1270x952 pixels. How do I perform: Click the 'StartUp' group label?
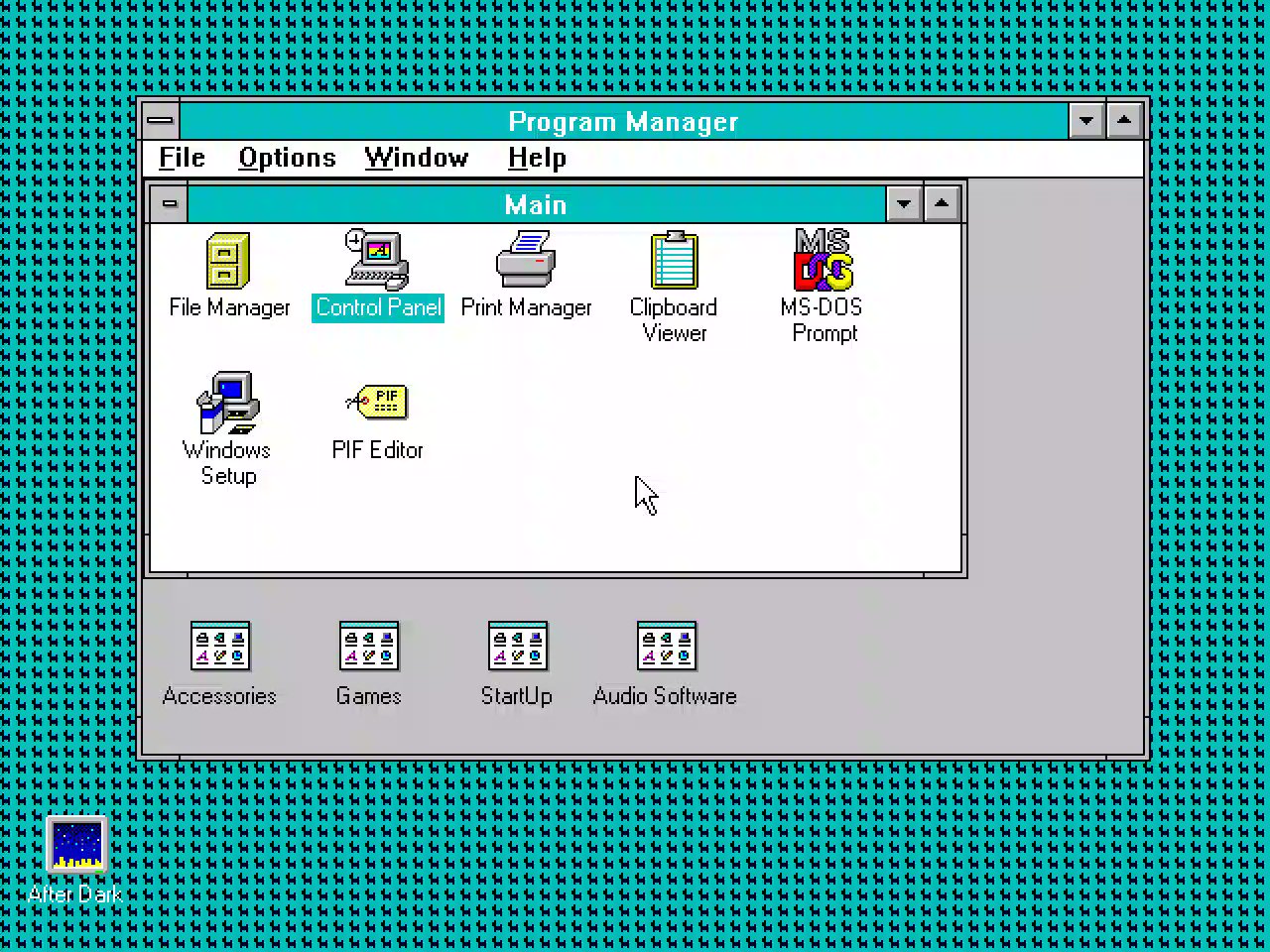[516, 696]
